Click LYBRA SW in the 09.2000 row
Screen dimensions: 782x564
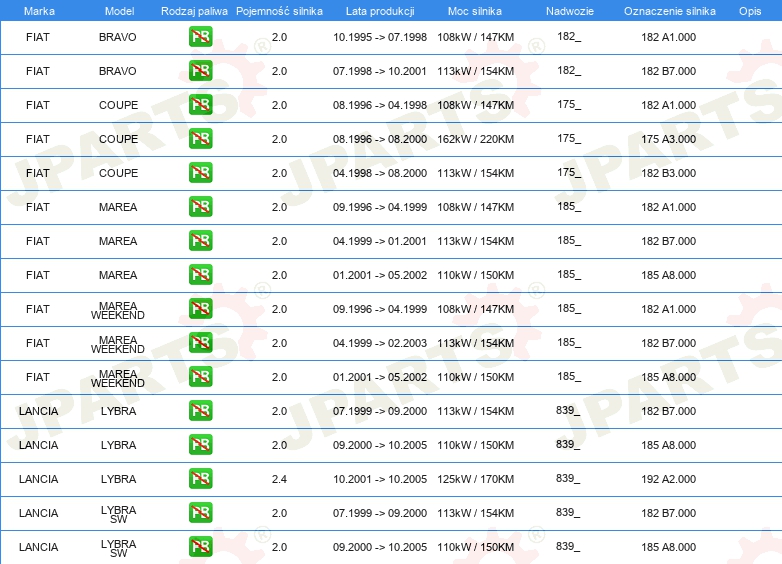[118, 548]
